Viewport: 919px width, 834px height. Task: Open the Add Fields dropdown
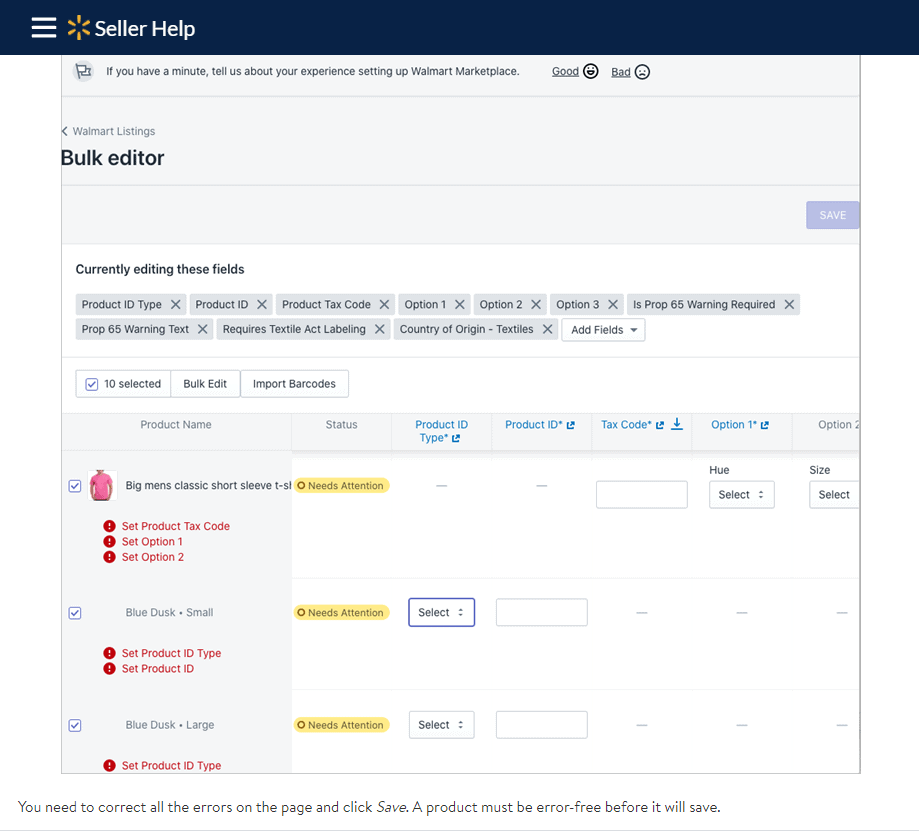(x=602, y=329)
